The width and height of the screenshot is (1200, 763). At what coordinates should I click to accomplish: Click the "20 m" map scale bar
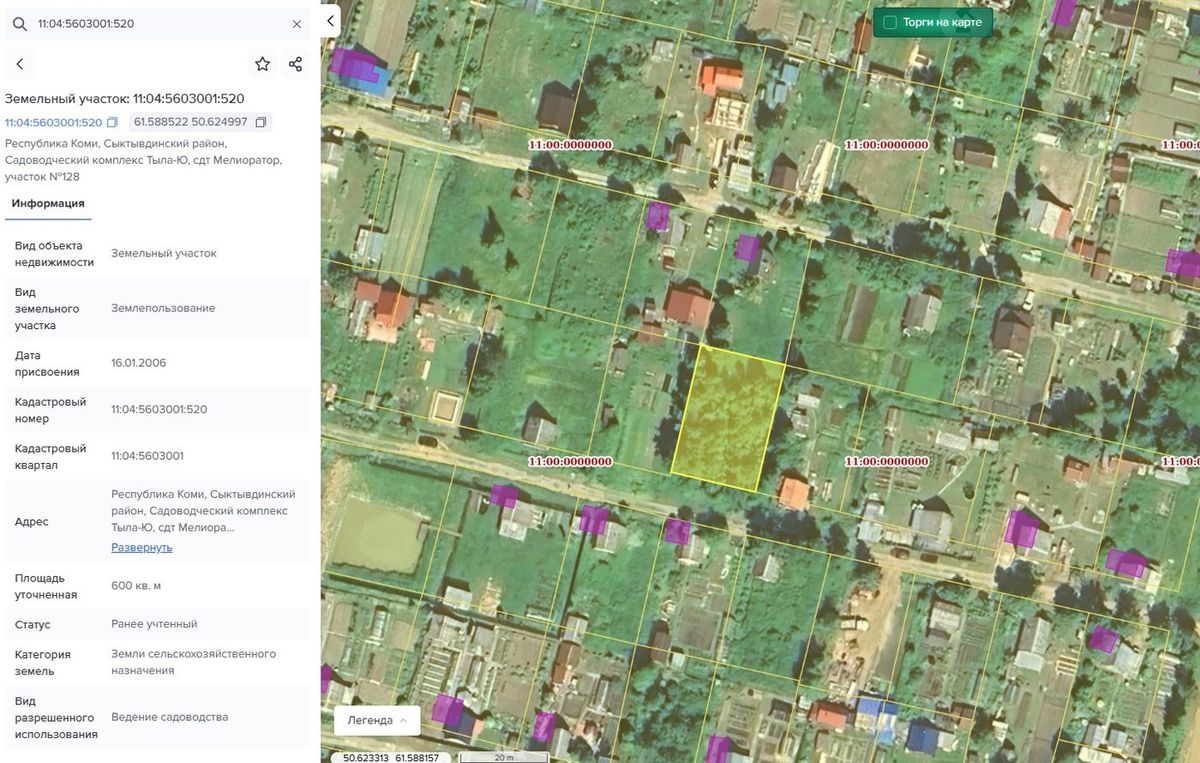pos(503,757)
